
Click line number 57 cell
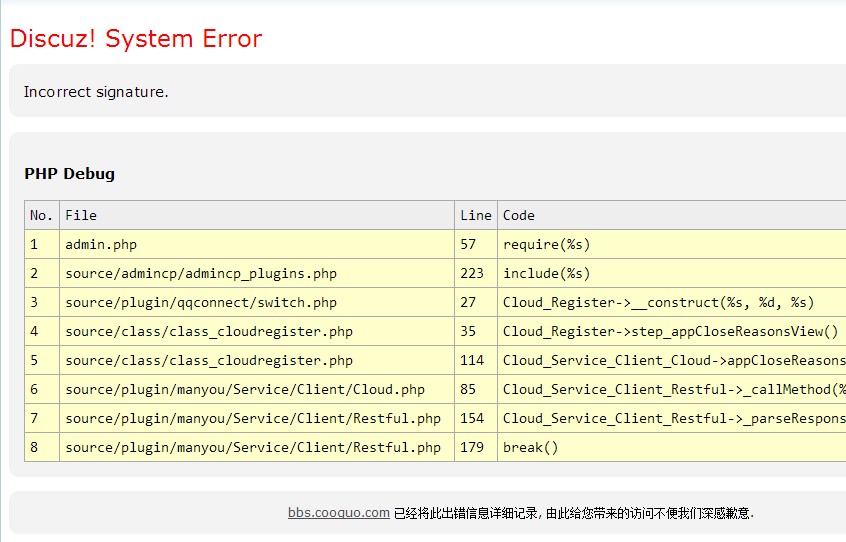click(476, 244)
